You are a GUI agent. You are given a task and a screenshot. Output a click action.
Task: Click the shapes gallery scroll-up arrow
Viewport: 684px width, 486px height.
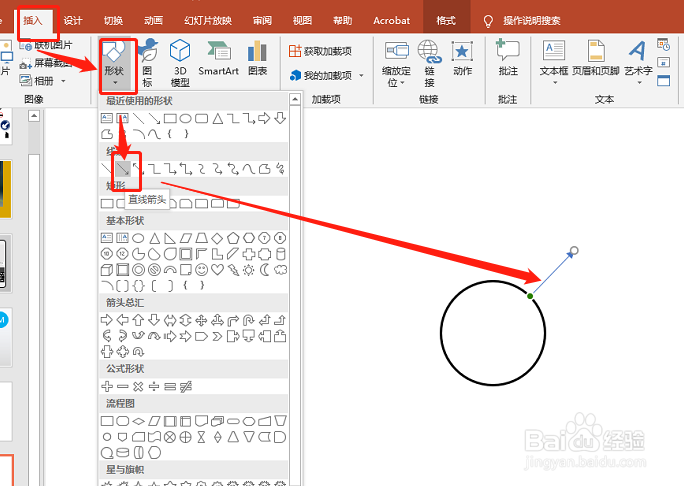295,99
